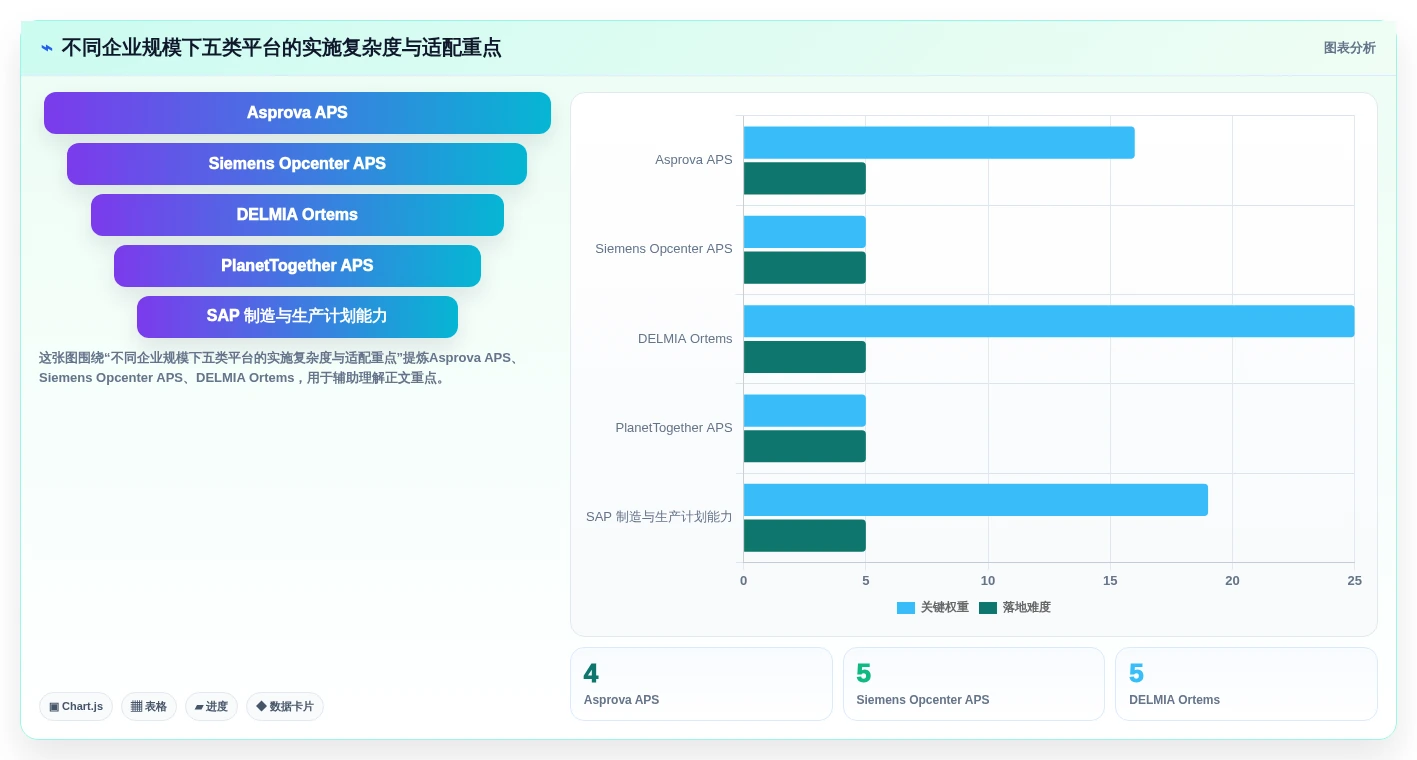
Task: Click the chart y-axis label DELMIA Ortems
Action: pos(685,339)
